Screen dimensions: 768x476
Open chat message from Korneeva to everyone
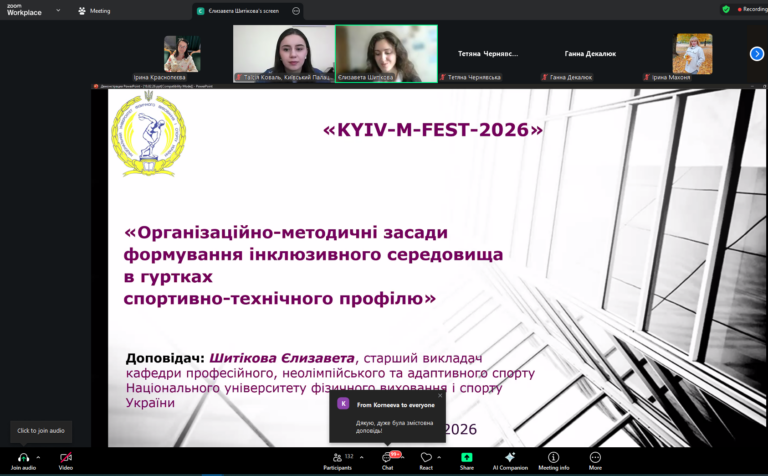coord(387,416)
